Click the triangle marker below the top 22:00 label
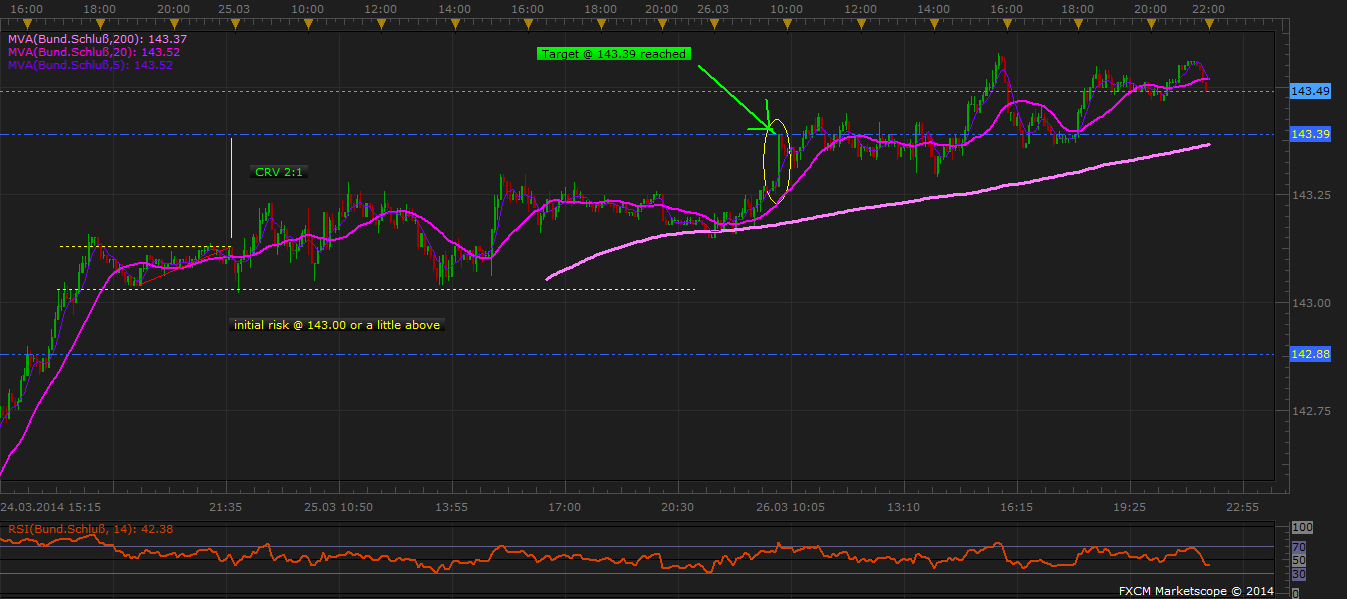Screen dimensions: 1347x599 click(x=1209, y=22)
